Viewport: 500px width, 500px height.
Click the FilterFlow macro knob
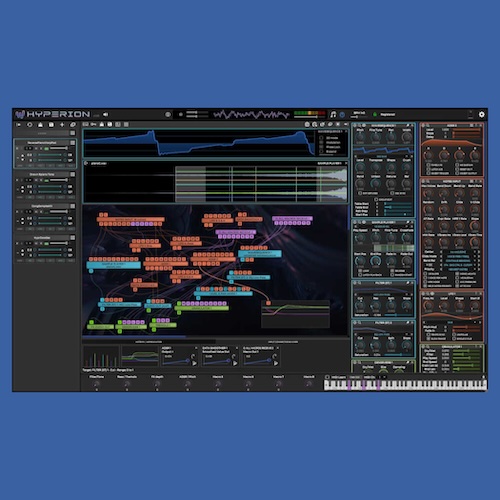(x=97, y=384)
